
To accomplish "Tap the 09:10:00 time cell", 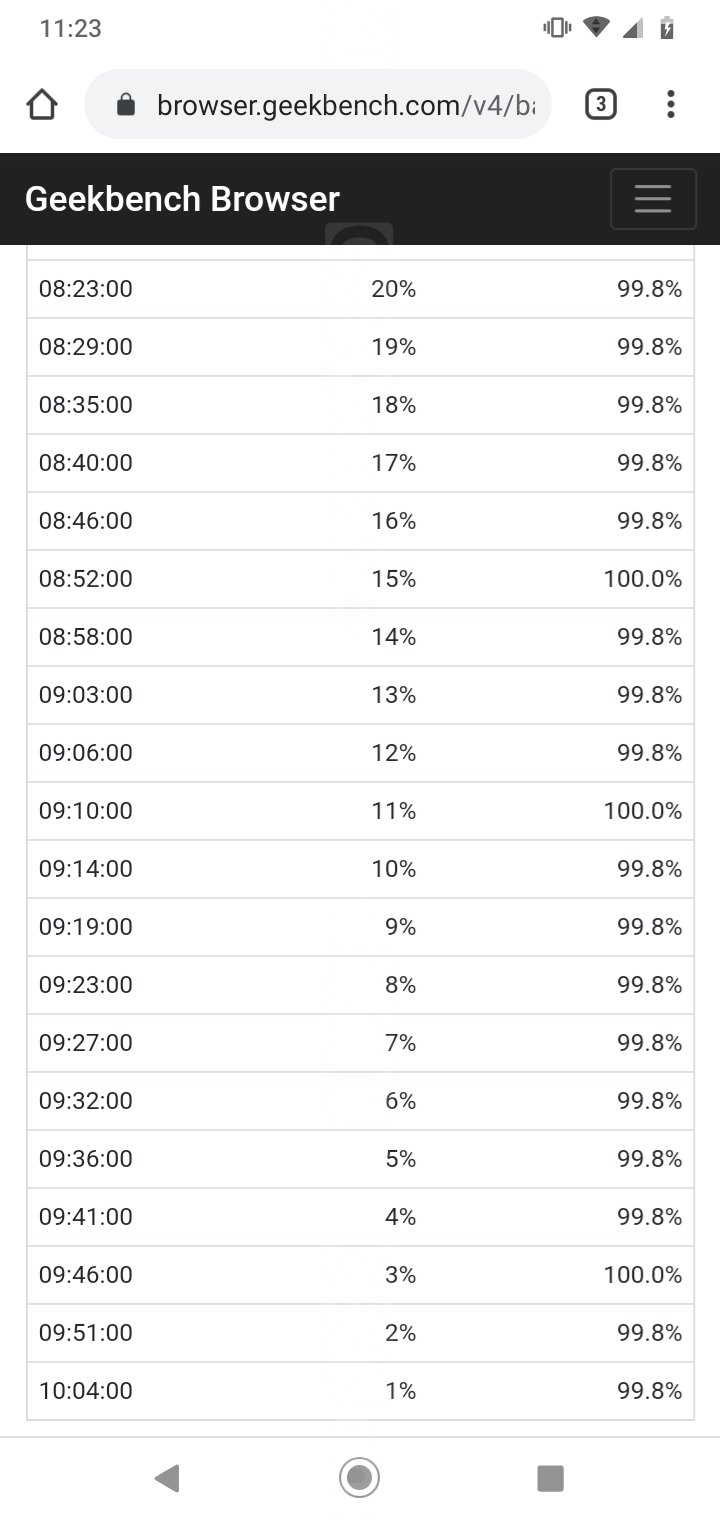I will (x=86, y=811).
